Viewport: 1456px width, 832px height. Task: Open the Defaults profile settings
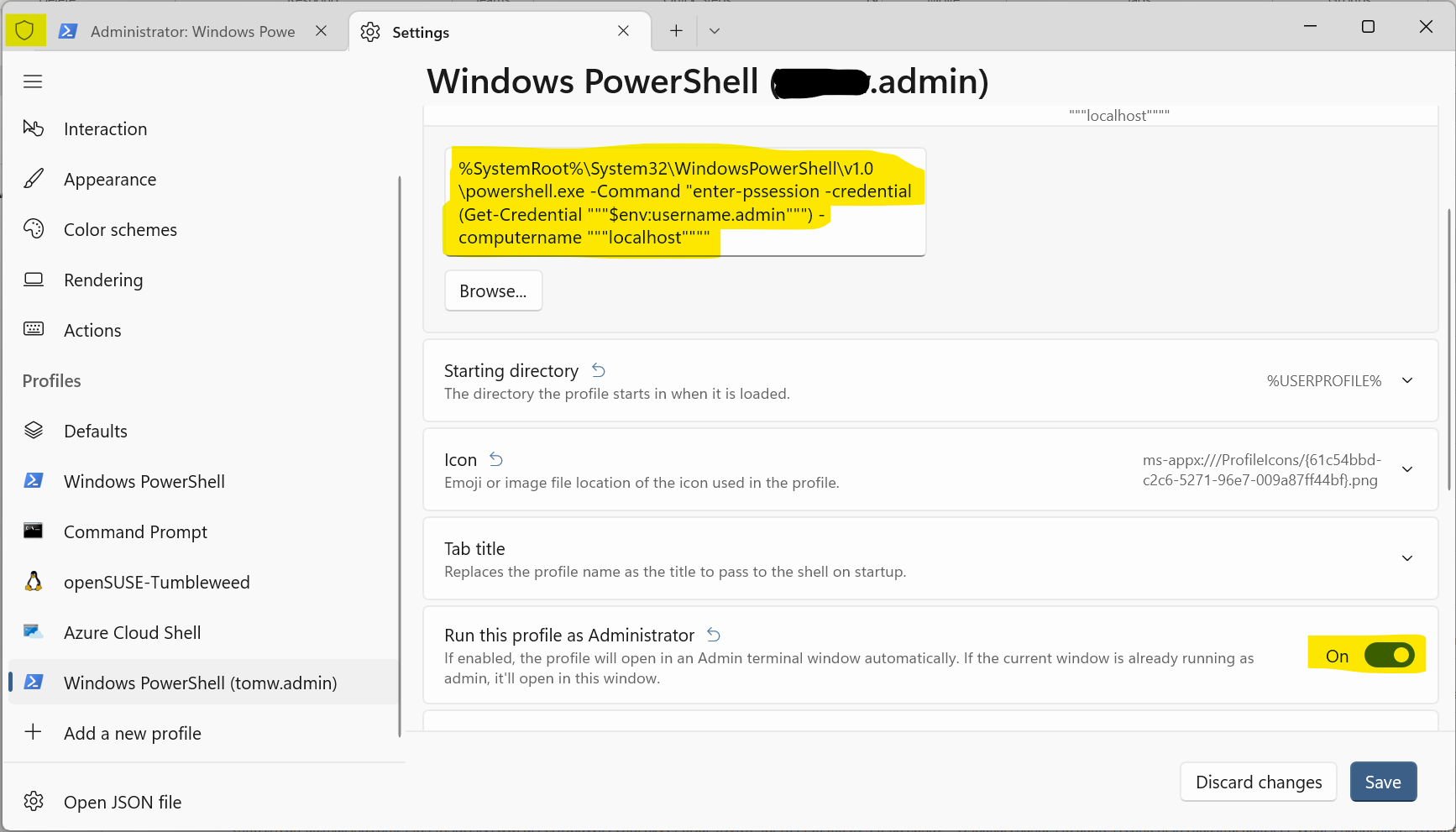click(x=95, y=431)
